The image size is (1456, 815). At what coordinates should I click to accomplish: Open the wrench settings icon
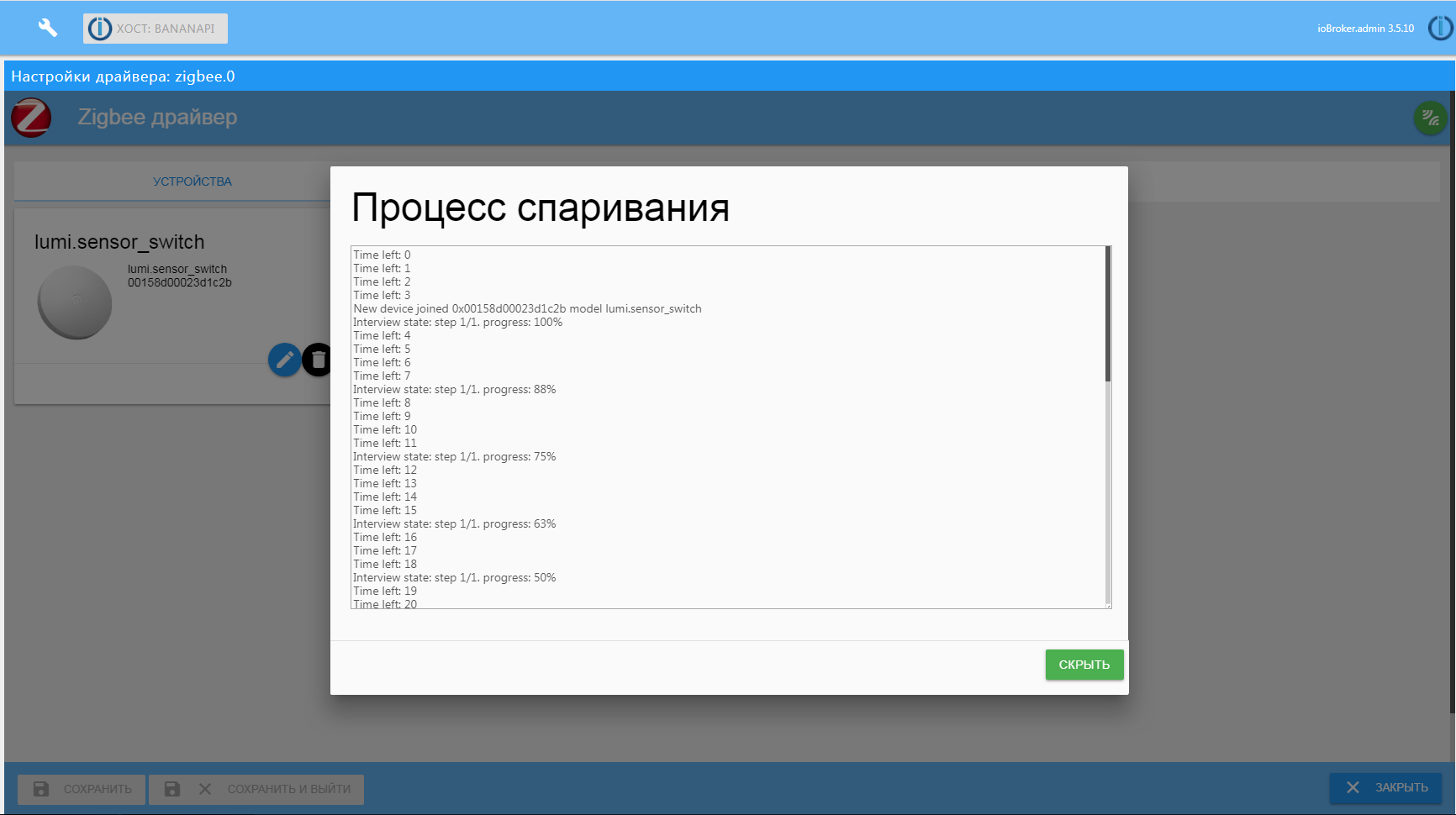[48, 28]
